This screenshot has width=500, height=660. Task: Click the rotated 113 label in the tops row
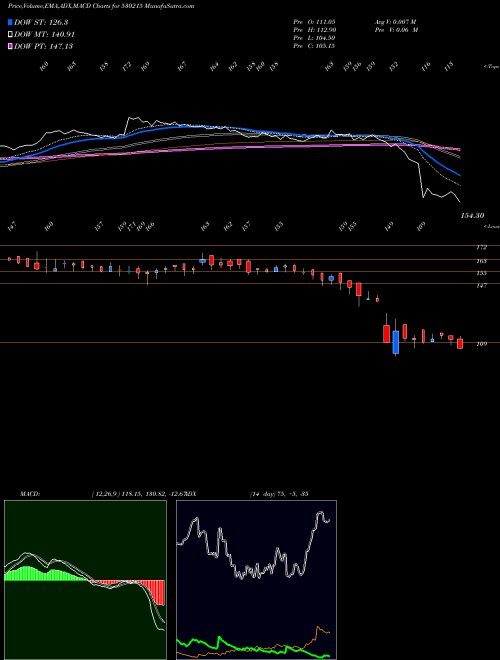[x=448, y=67]
